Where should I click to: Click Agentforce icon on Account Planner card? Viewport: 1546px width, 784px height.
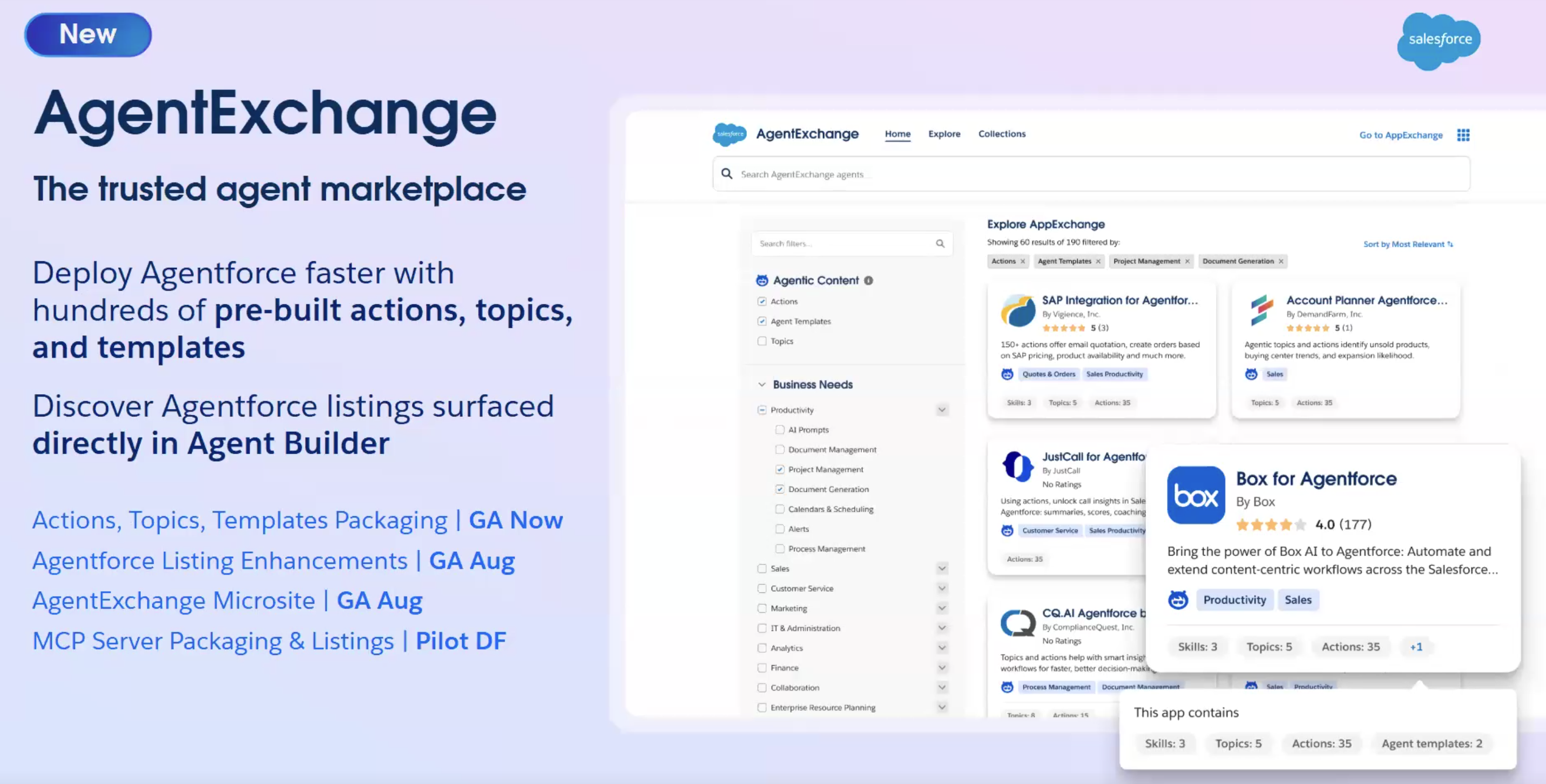(x=1251, y=374)
